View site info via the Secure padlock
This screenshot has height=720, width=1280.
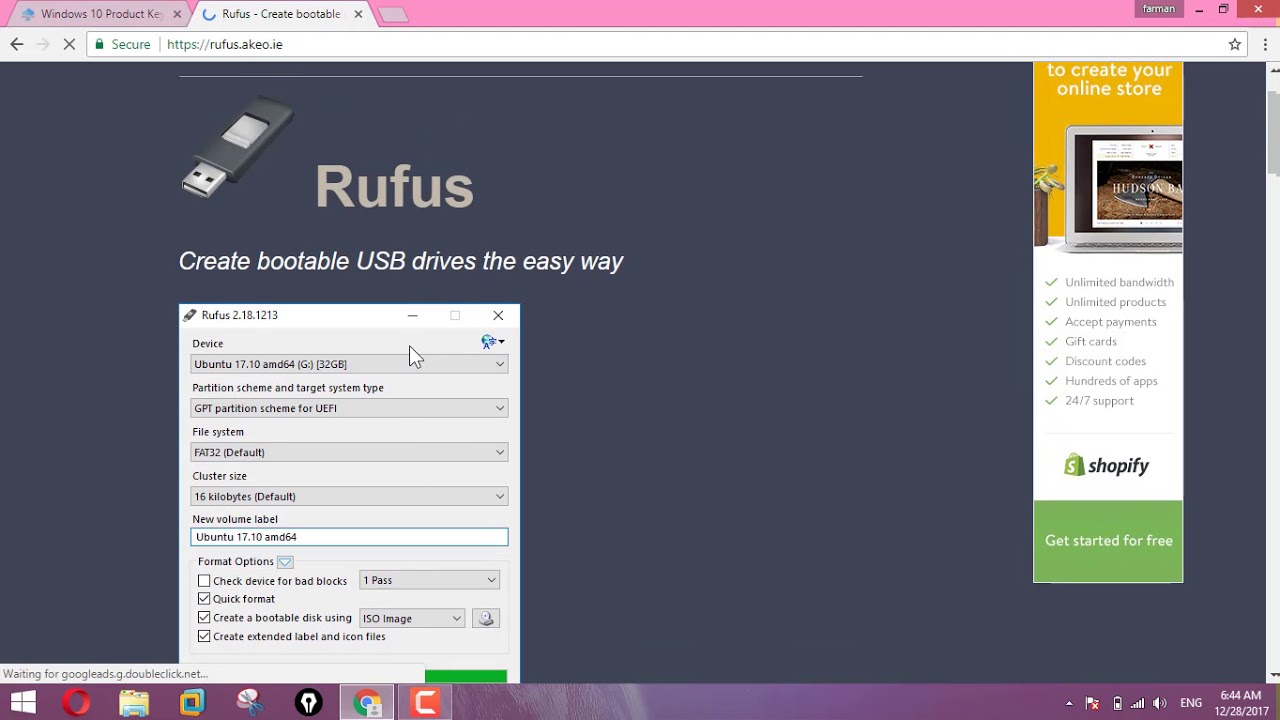point(122,44)
